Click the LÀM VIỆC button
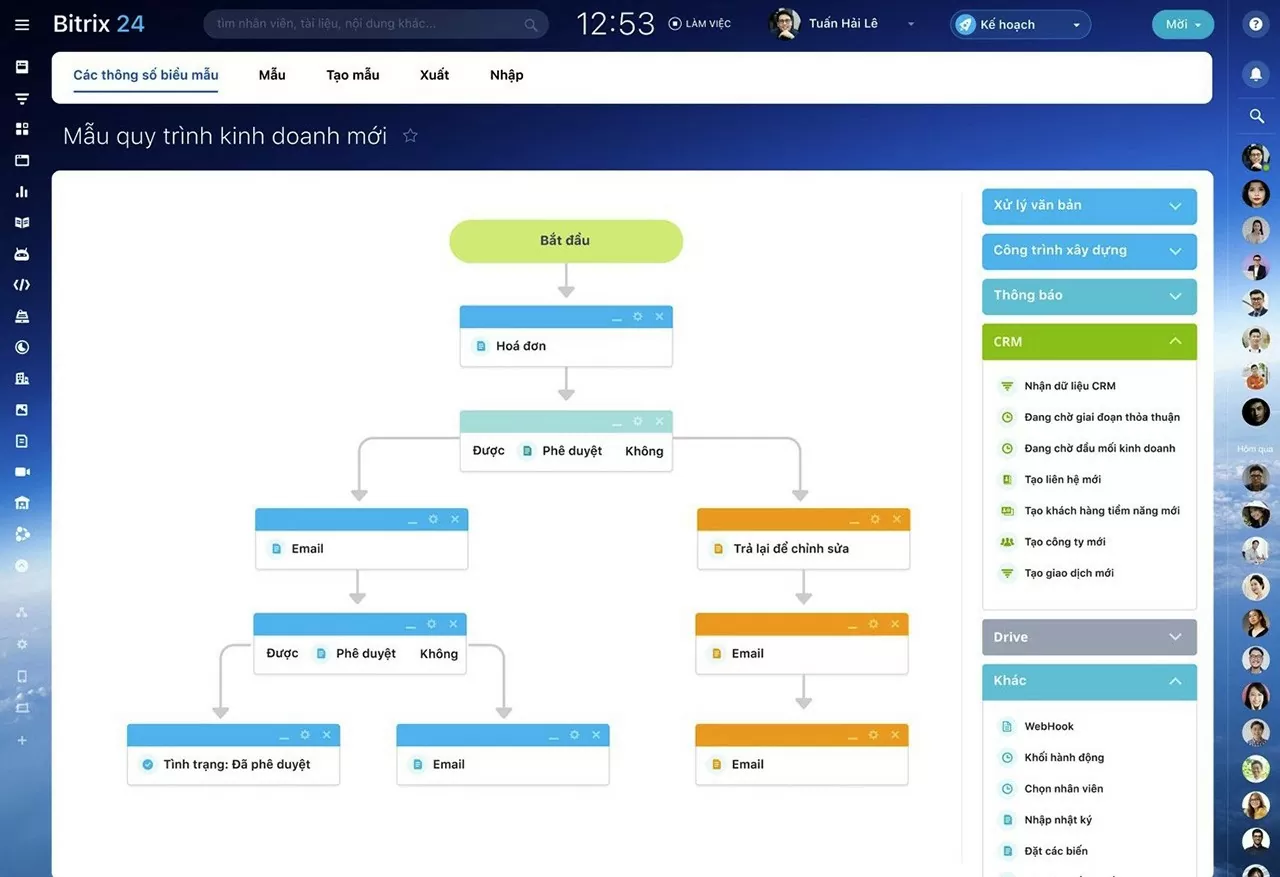Screen dimensions: 1280x877 coord(700,23)
